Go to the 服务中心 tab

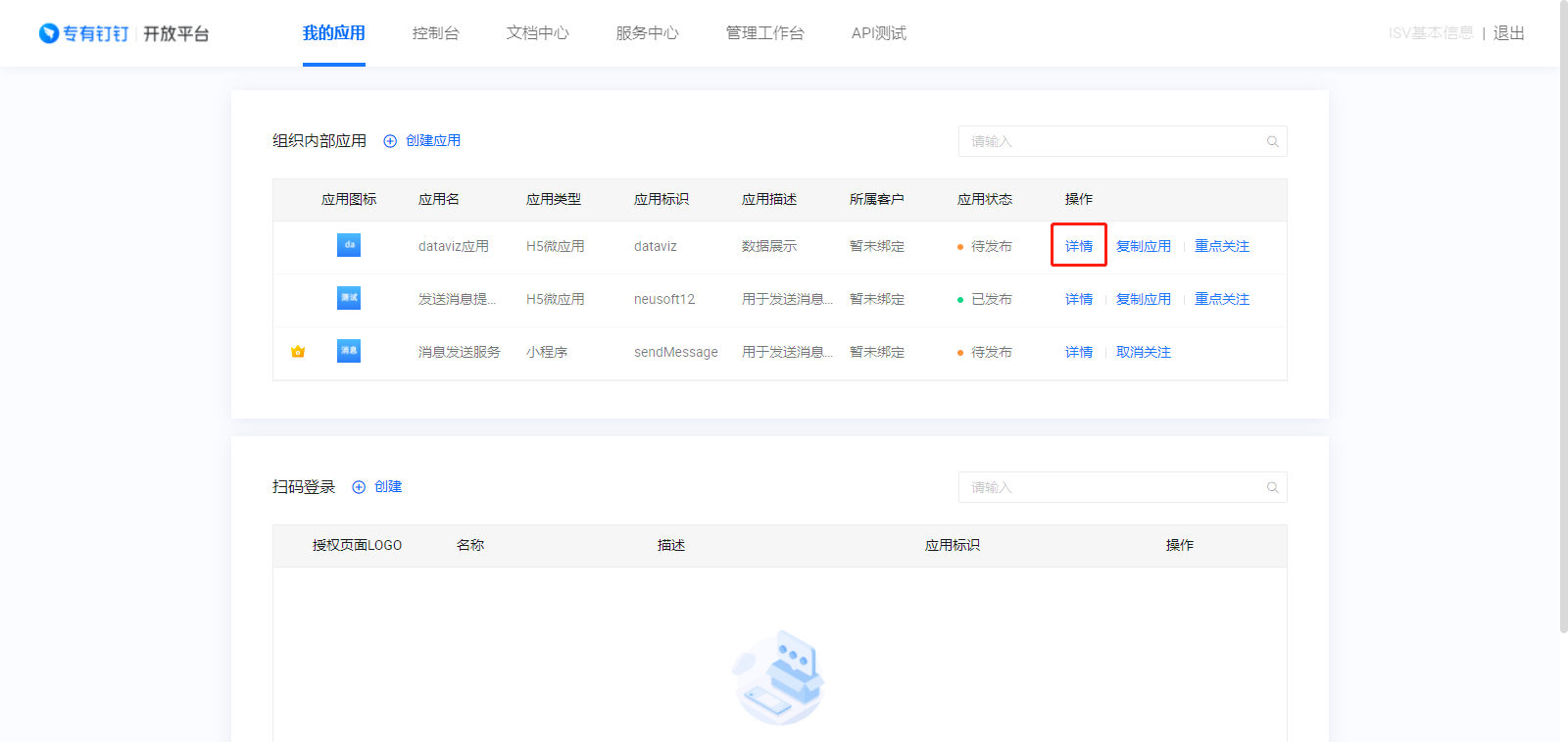point(647,33)
